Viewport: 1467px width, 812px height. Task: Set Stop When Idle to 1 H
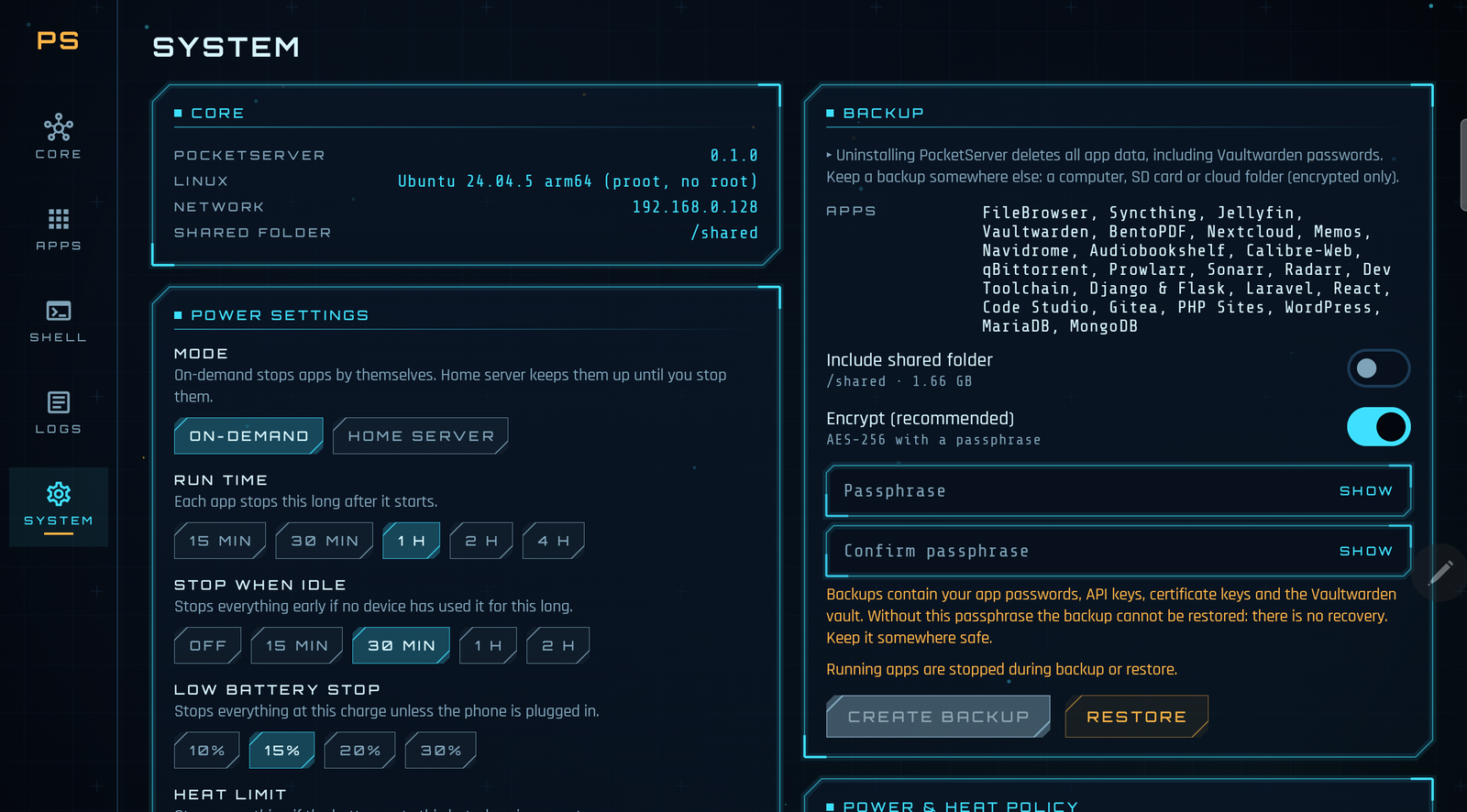[489, 645]
